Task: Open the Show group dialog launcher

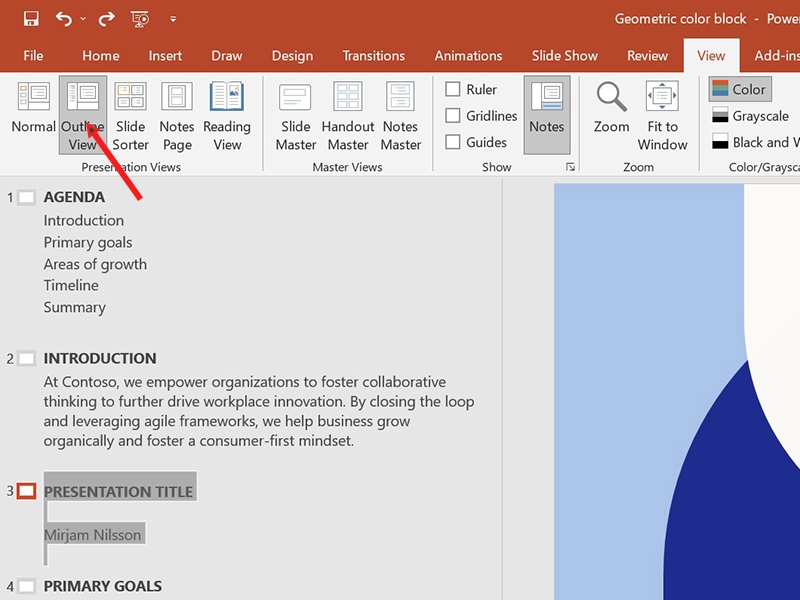Action: coord(570,167)
